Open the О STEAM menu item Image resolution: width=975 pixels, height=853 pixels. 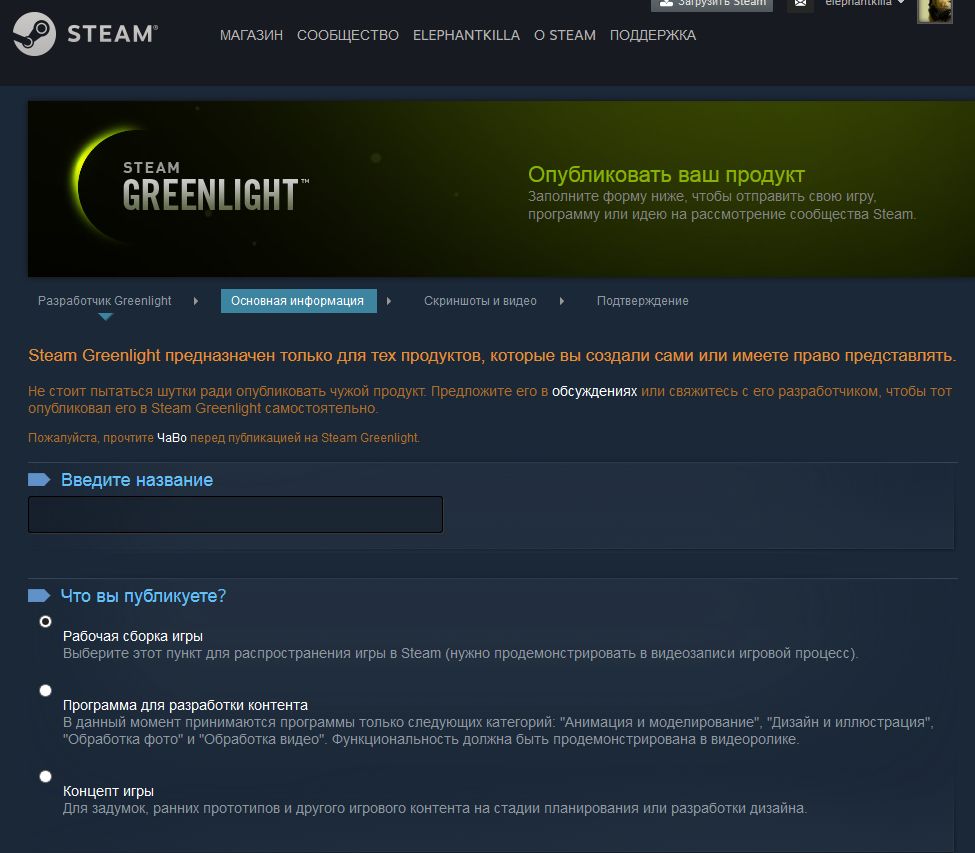565,35
